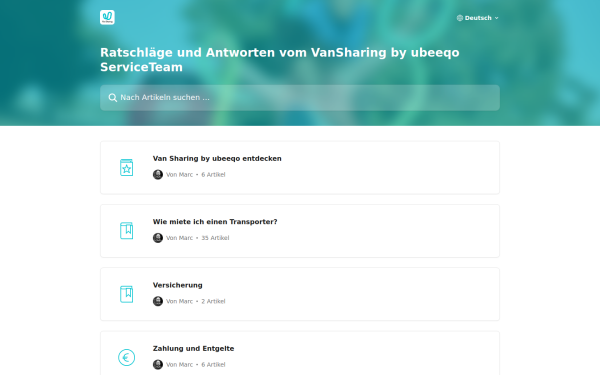
Task: Click the globe icon beside Deutsch
Action: point(460,18)
